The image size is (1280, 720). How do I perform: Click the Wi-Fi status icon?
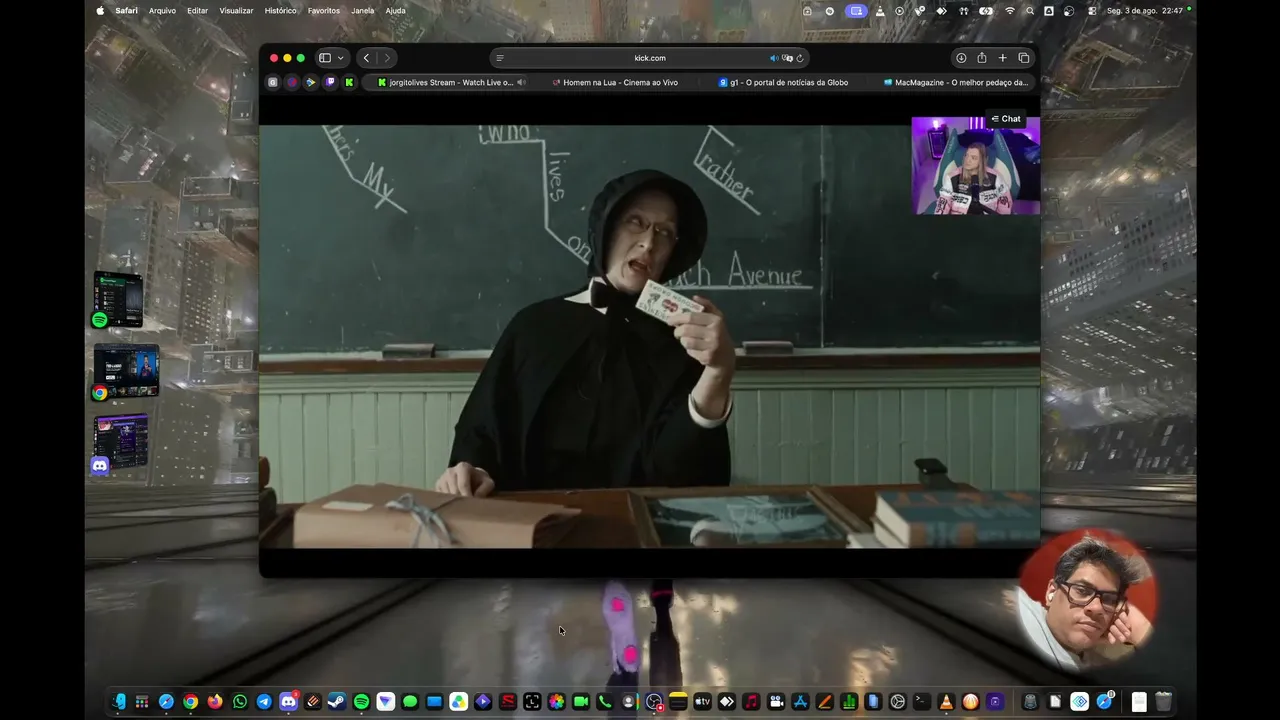click(1010, 11)
